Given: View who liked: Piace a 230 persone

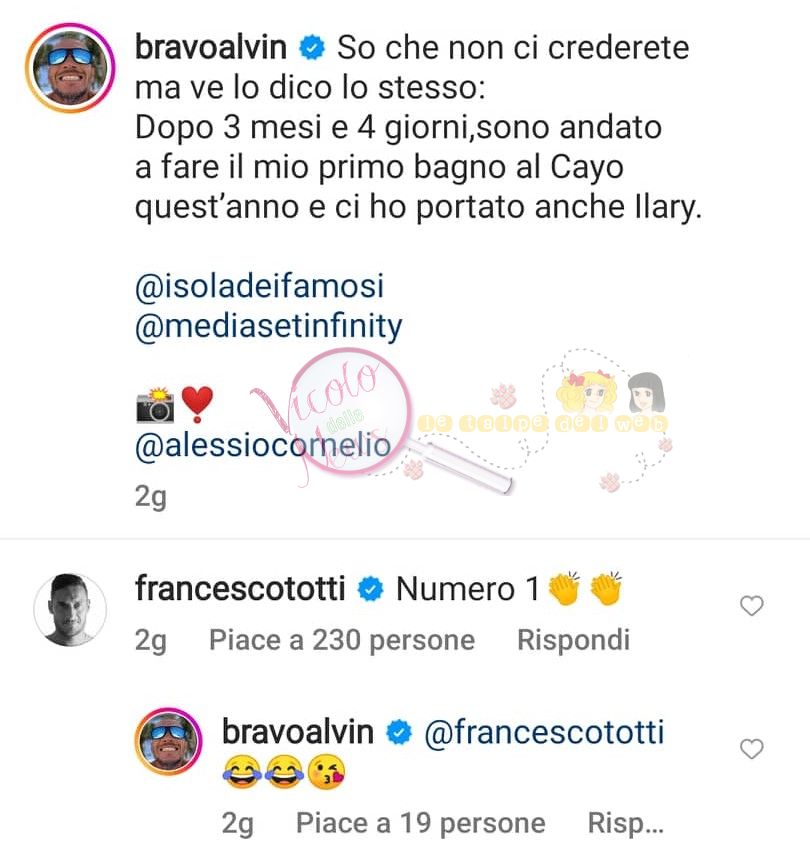Looking at the screenshot, I should [342, 641].
